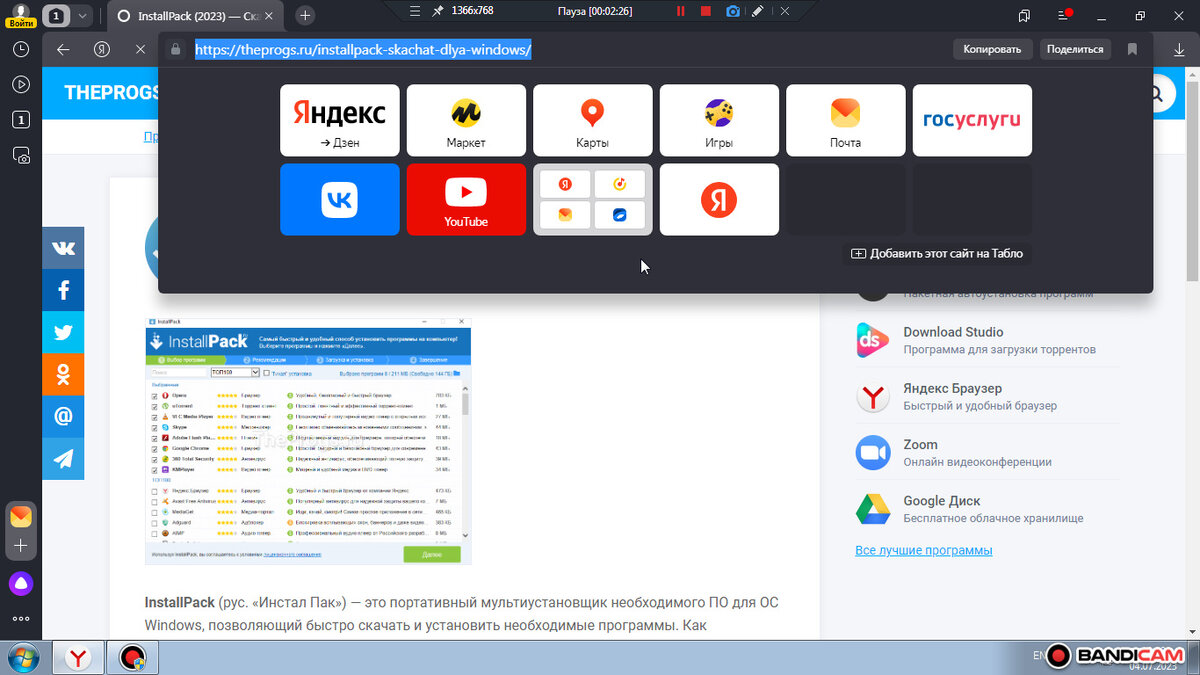Image resolution: width=1200 pixels, height=675 pixels.
Task: Click the three dots sidebar menu
Action: click(x=21, y=619)
